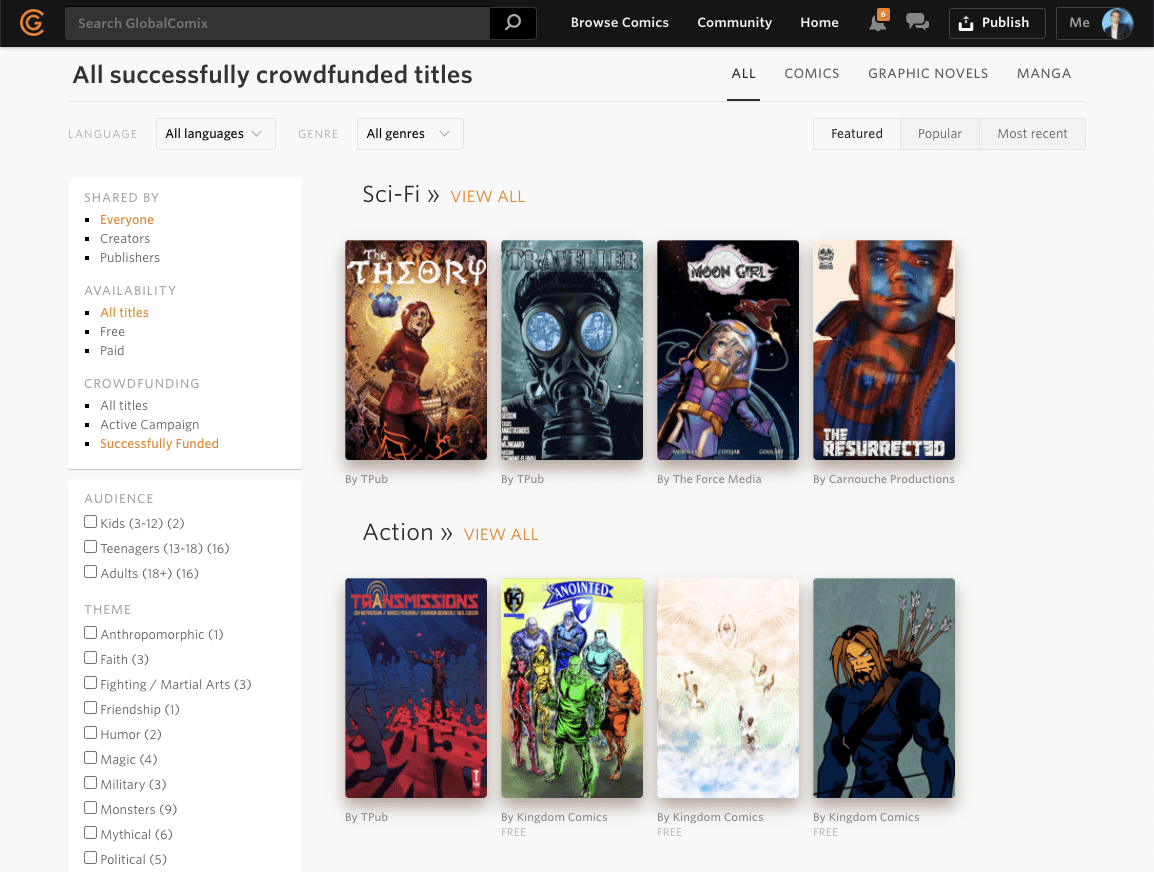Click View All next to Sci-Fi
This screenshot has height=872, width=1154.
pyautogui.click(x=488, y=196)
